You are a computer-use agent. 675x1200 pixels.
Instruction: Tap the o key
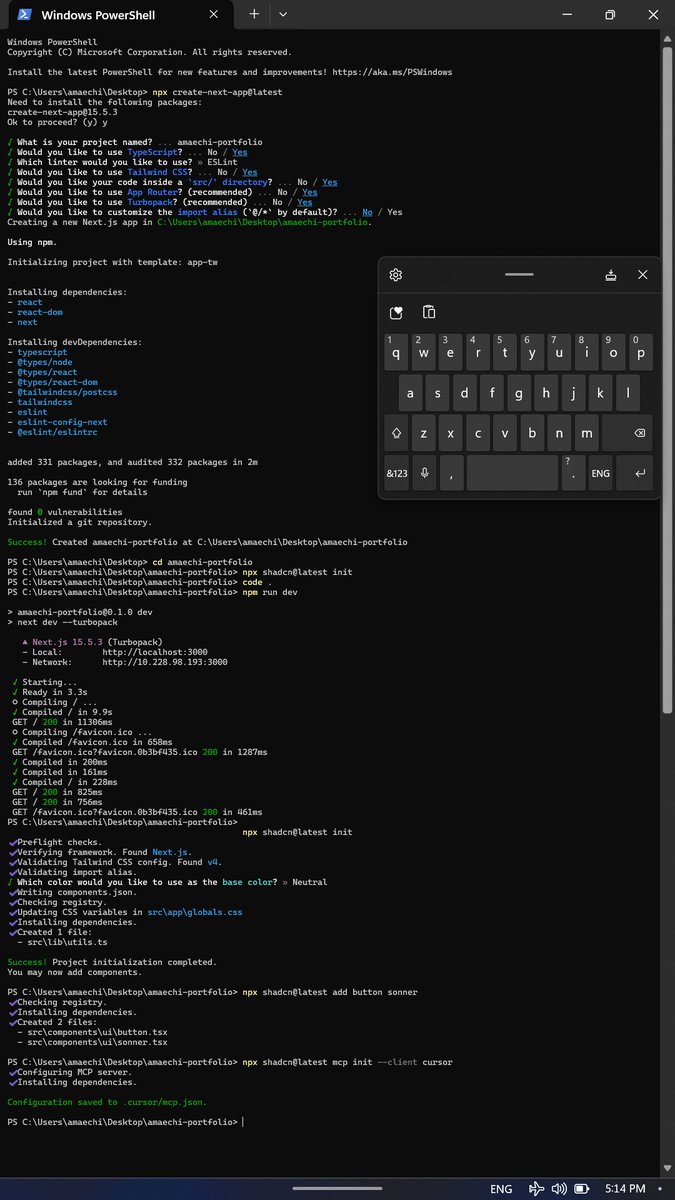click(613, 352)
